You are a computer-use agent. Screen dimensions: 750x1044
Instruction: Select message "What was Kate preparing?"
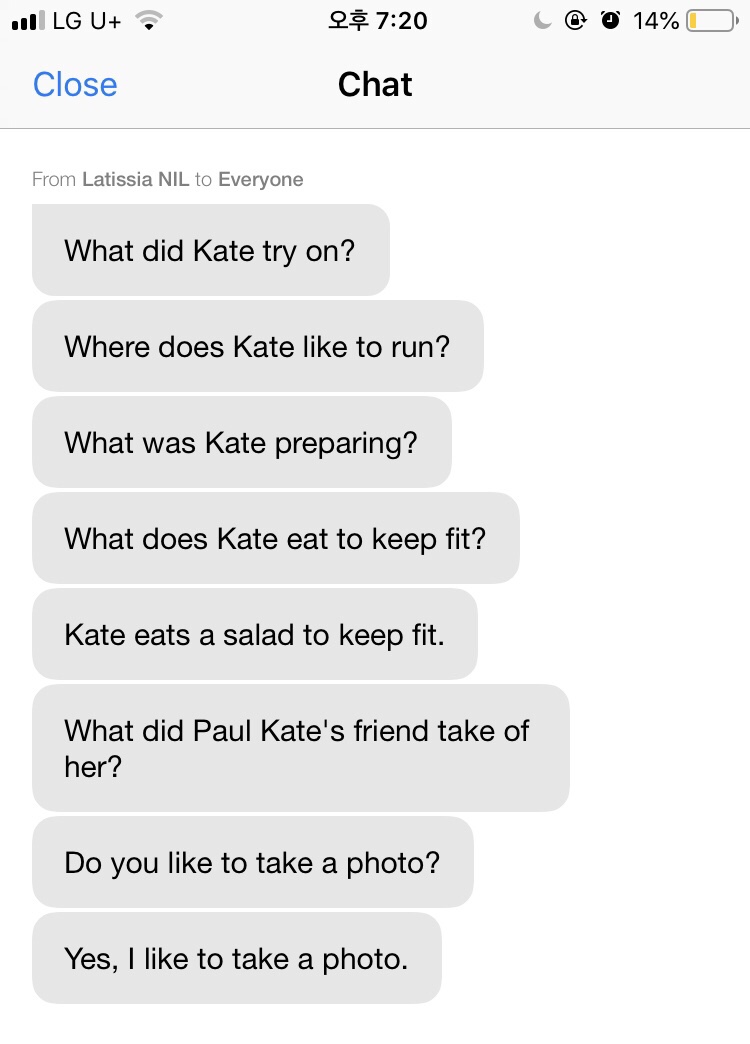tap(242, 442)
